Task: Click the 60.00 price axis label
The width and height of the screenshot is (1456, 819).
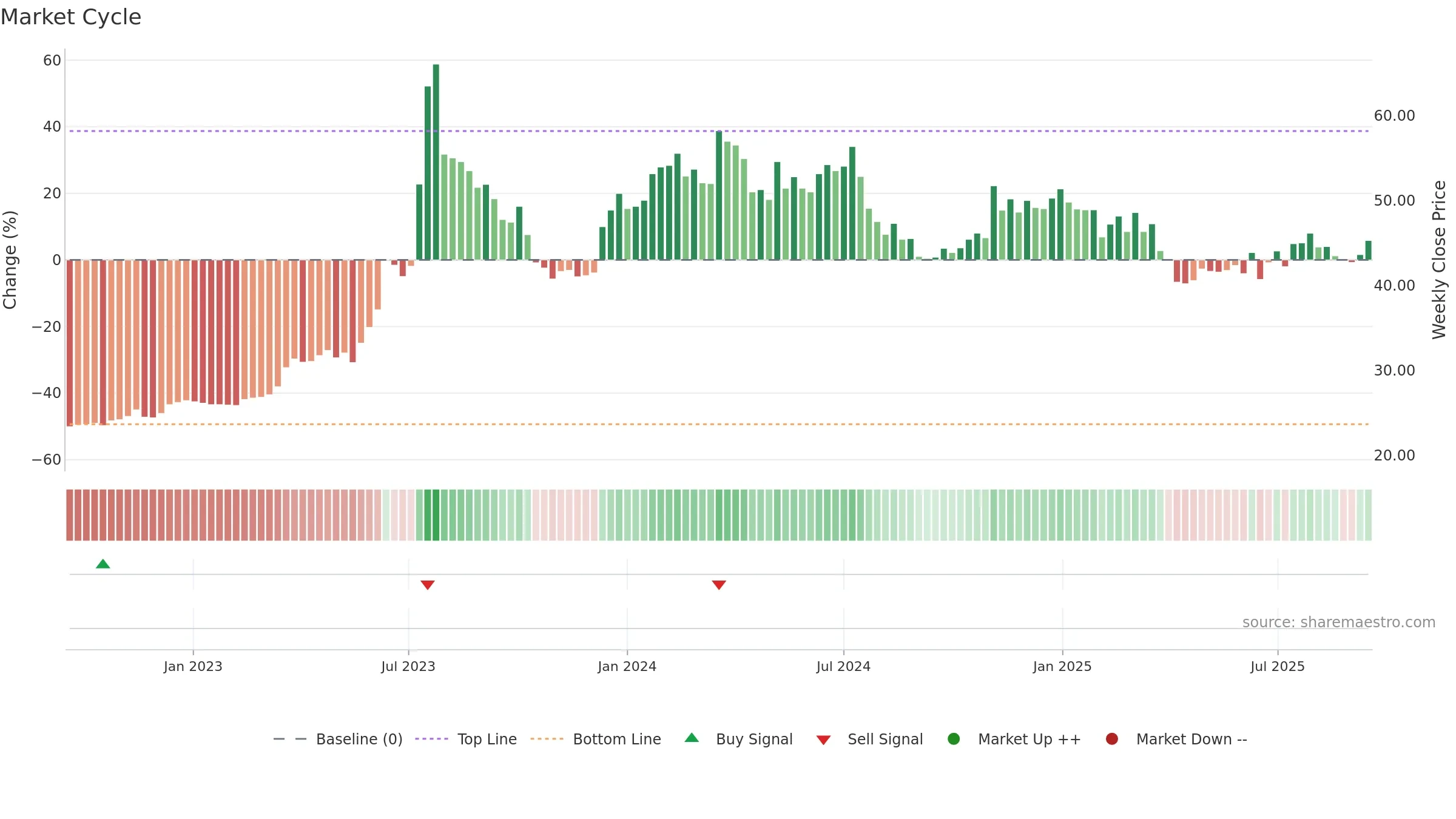Action: tap(1394, 116)
